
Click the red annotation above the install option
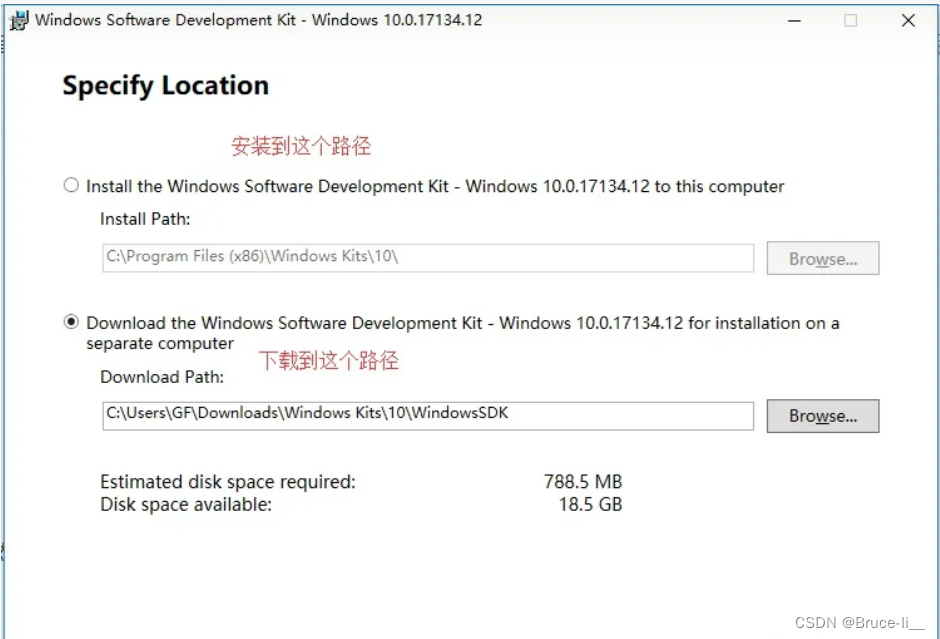click(x=301, y=146)
